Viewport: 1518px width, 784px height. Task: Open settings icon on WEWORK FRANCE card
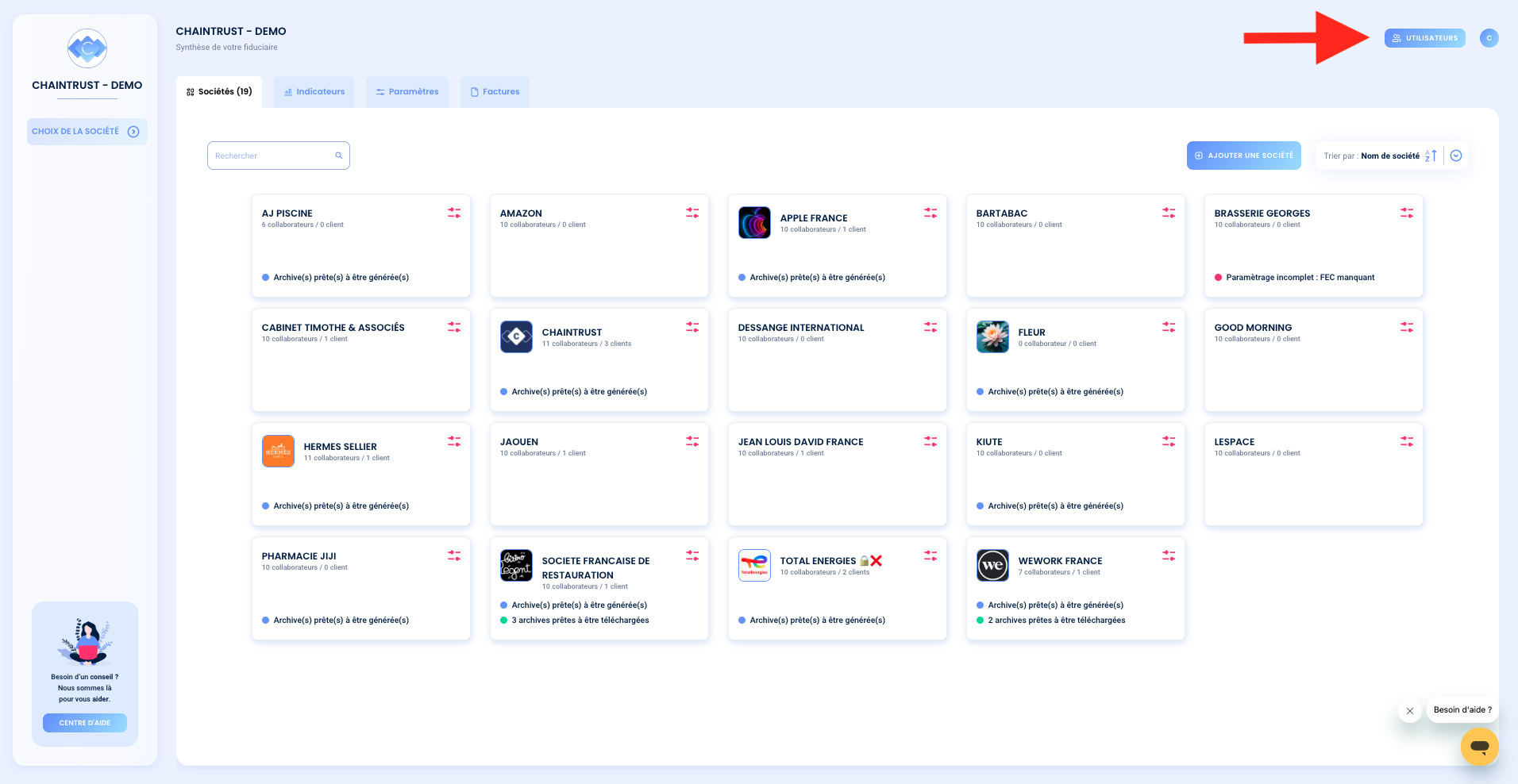tap(1169, 555)
